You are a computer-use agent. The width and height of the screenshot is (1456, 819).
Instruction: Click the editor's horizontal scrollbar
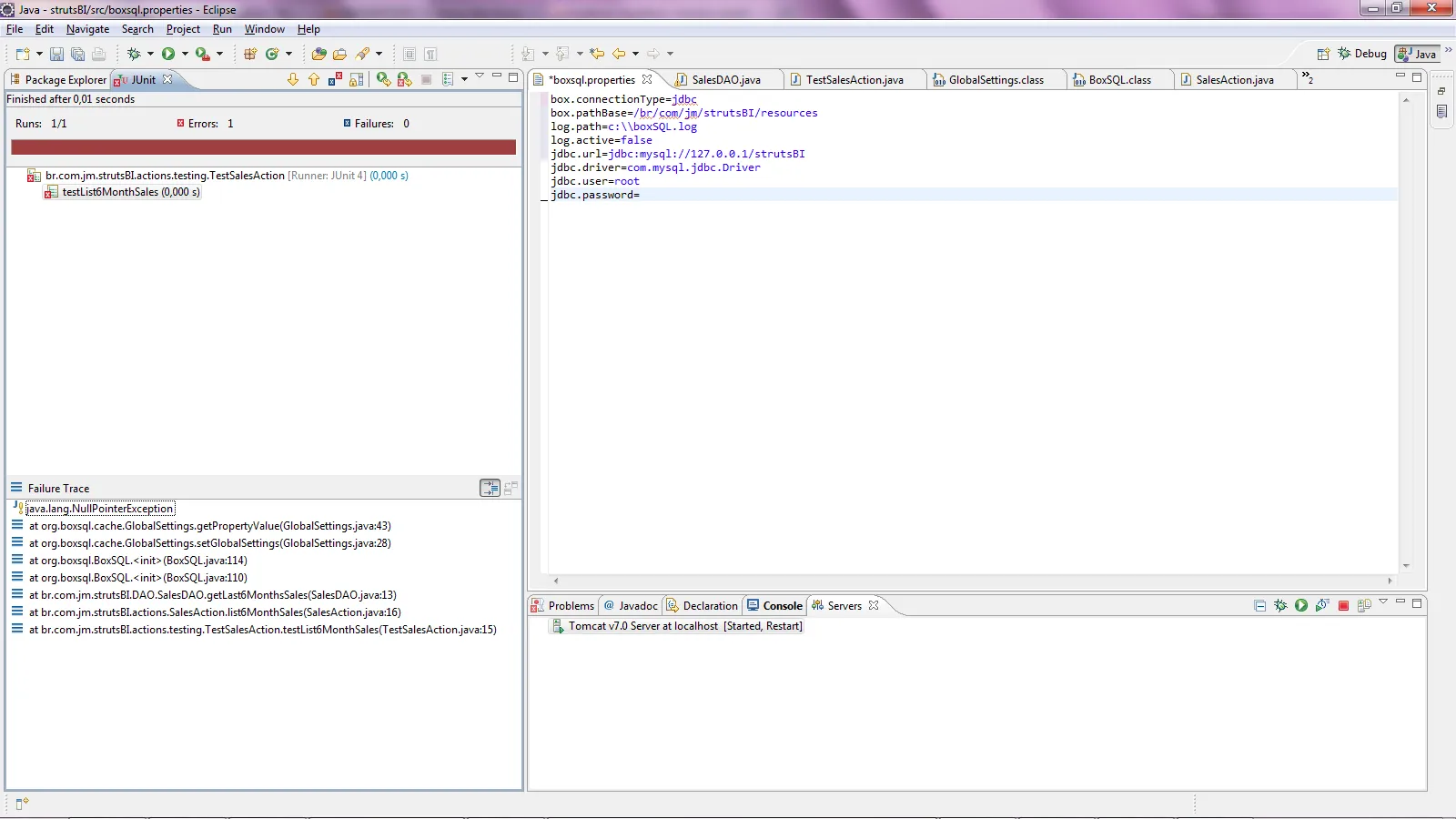click(x=972, y=581)
